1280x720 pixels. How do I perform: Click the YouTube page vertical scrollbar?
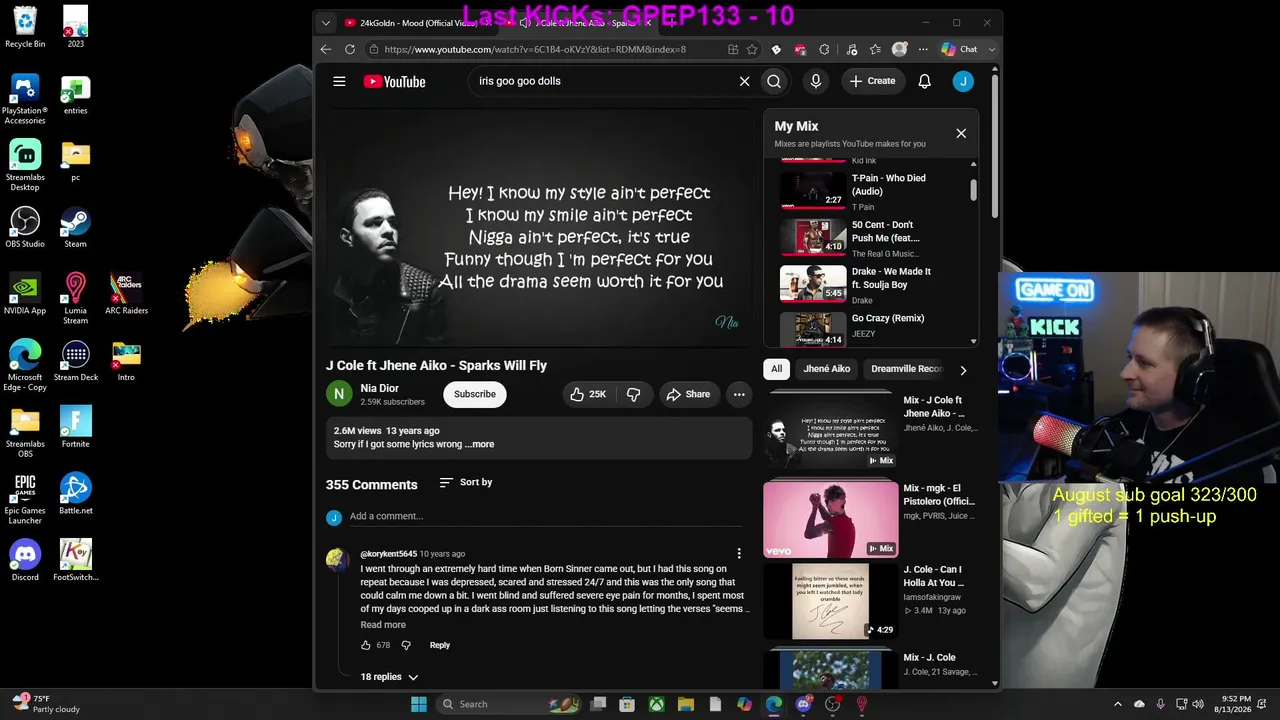point(995,145)
